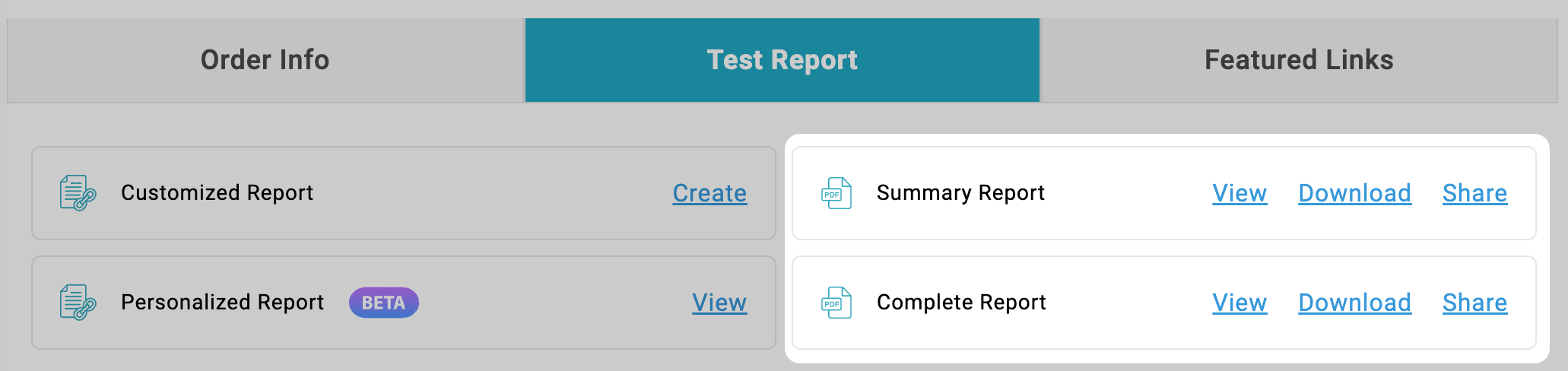View the Complete Report

point(1239,303)
